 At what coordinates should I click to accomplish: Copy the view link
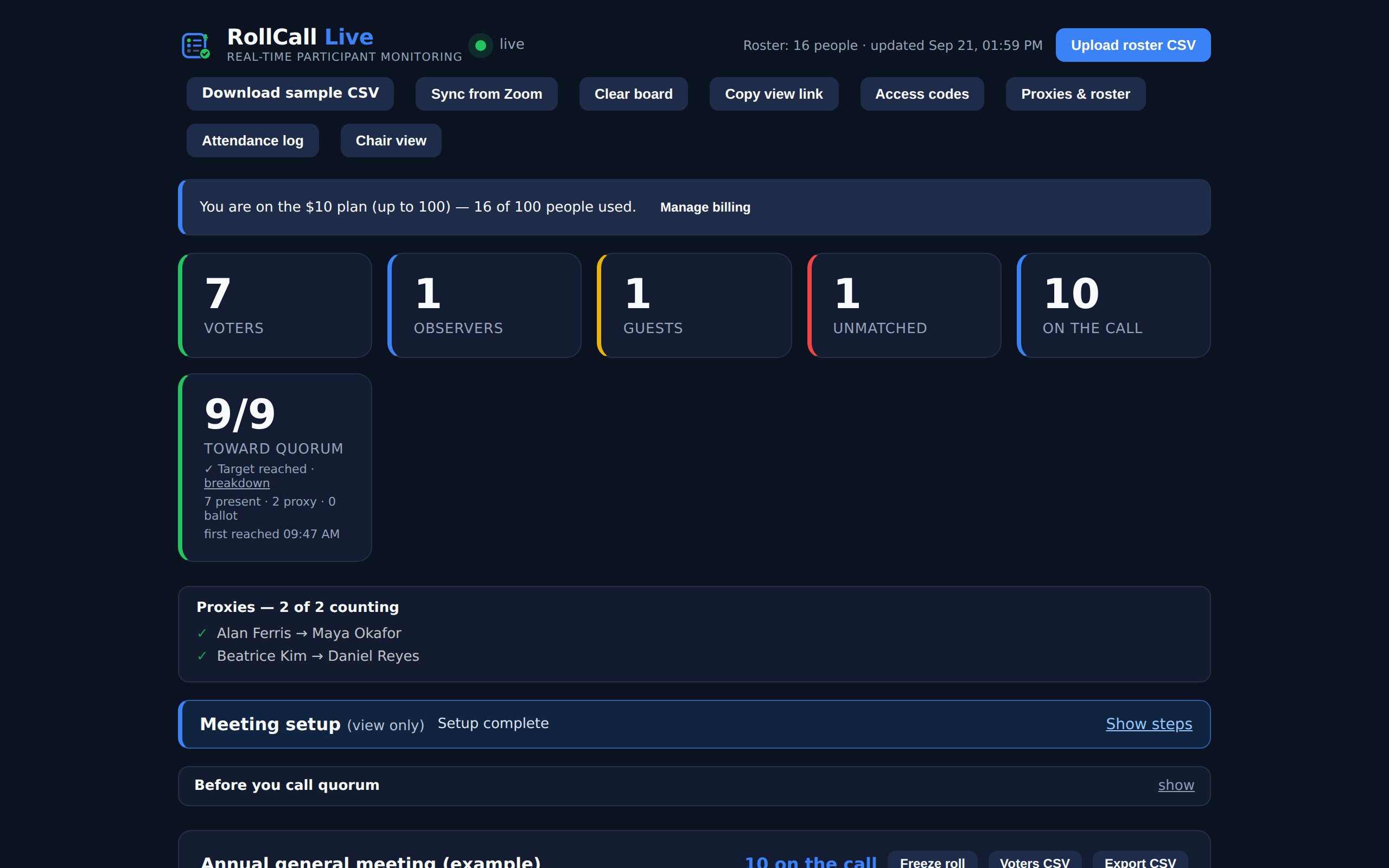[x=774, y=93]
